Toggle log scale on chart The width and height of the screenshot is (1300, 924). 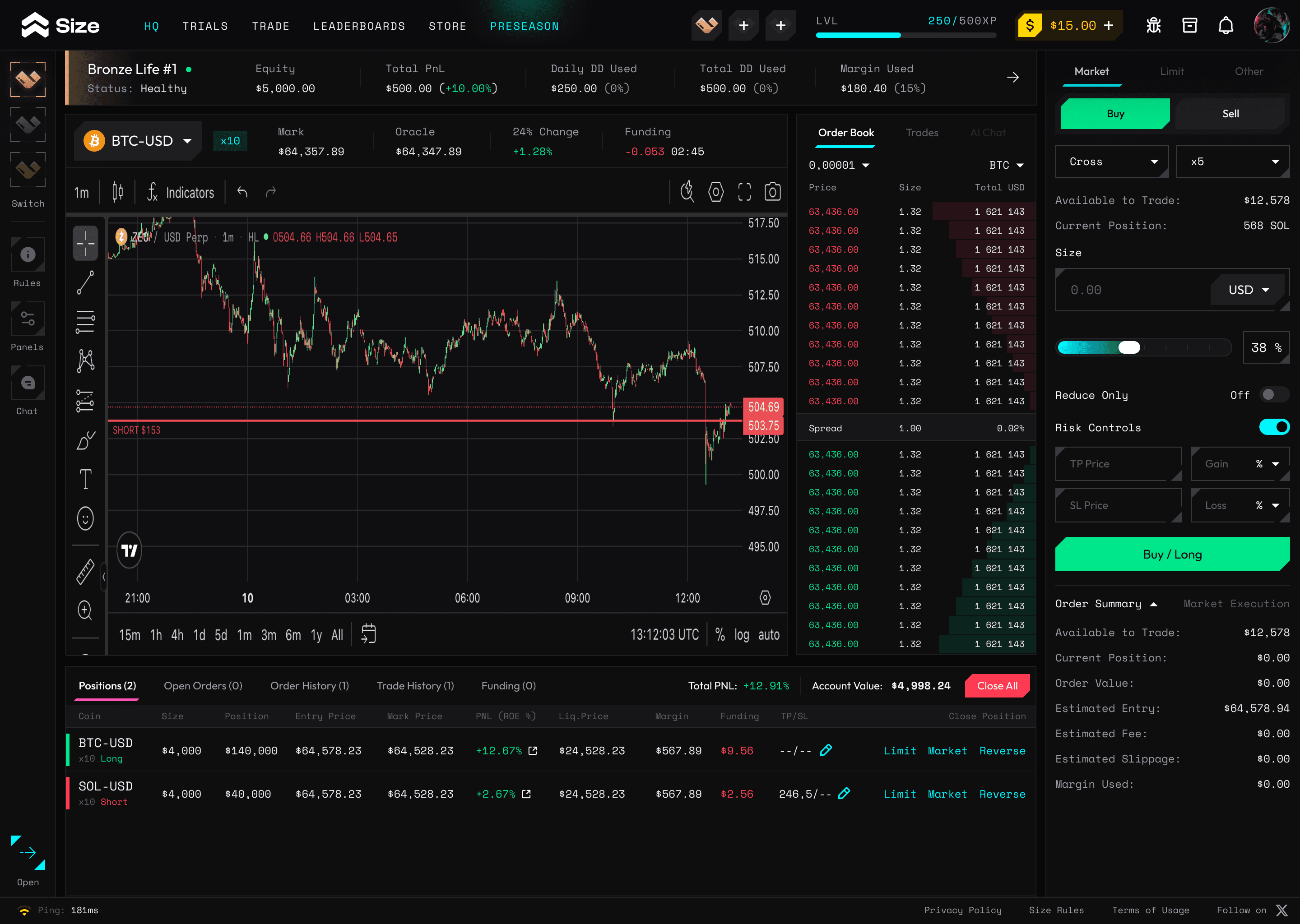tap(742, 634)
